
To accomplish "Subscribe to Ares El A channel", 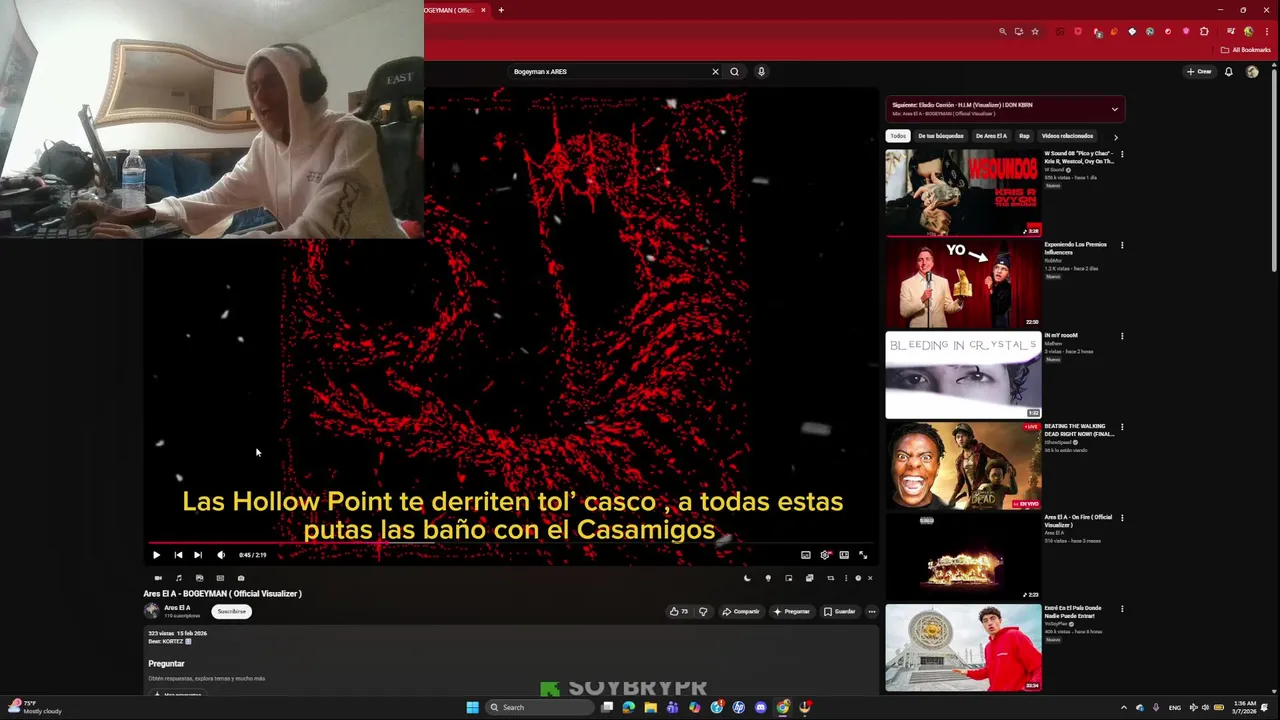I will pos(231,611).
